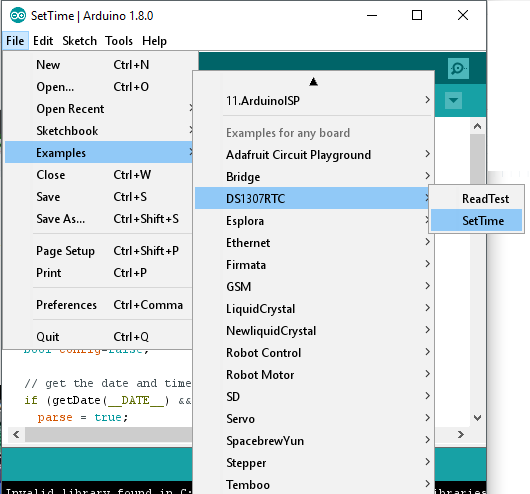Expand Bridge examples submenu
530x494 pixels.
point(313,177)
